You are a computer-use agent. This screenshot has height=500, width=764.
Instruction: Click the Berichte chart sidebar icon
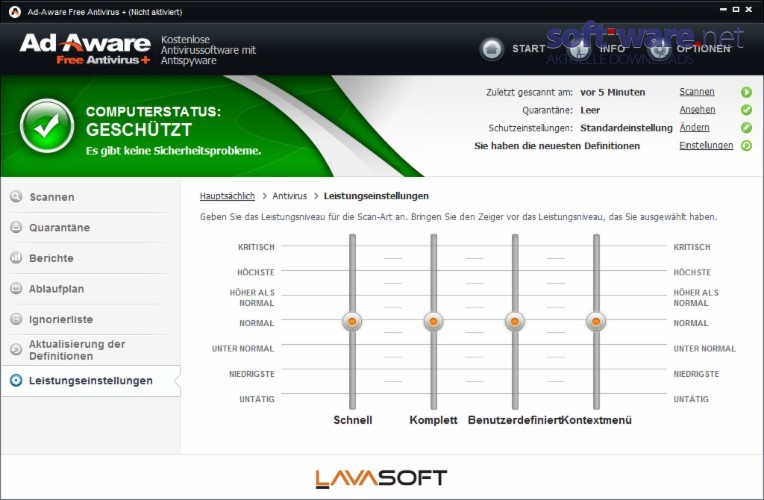coord(16,257)
